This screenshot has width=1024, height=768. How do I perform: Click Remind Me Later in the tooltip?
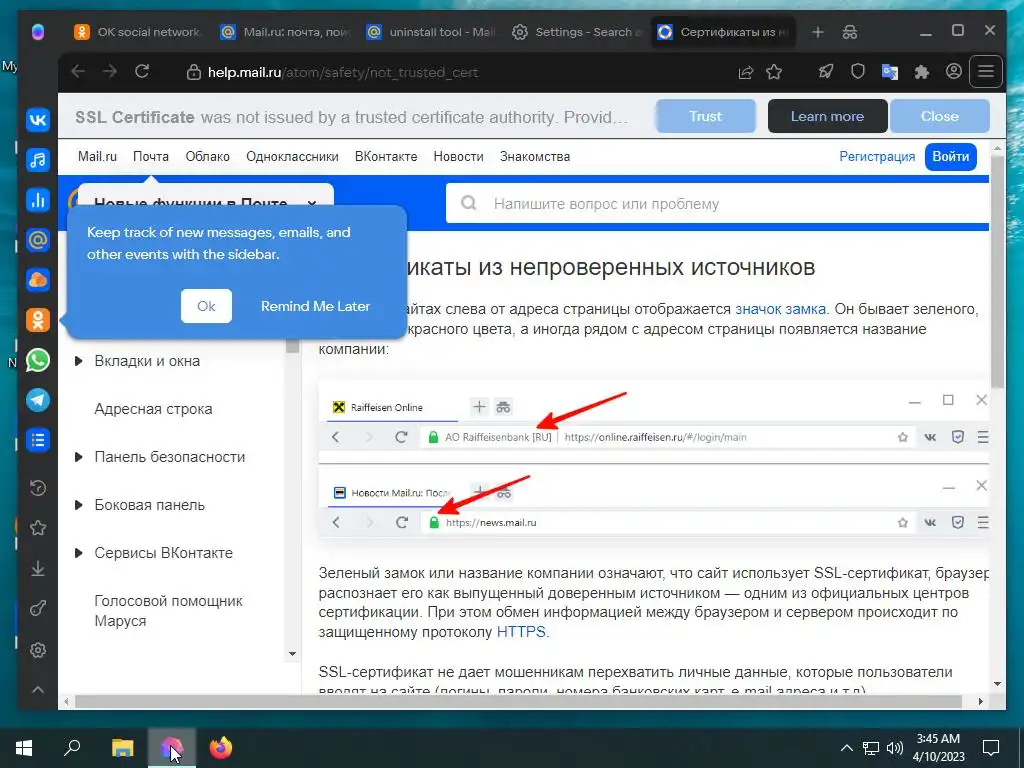click(315, 306)
